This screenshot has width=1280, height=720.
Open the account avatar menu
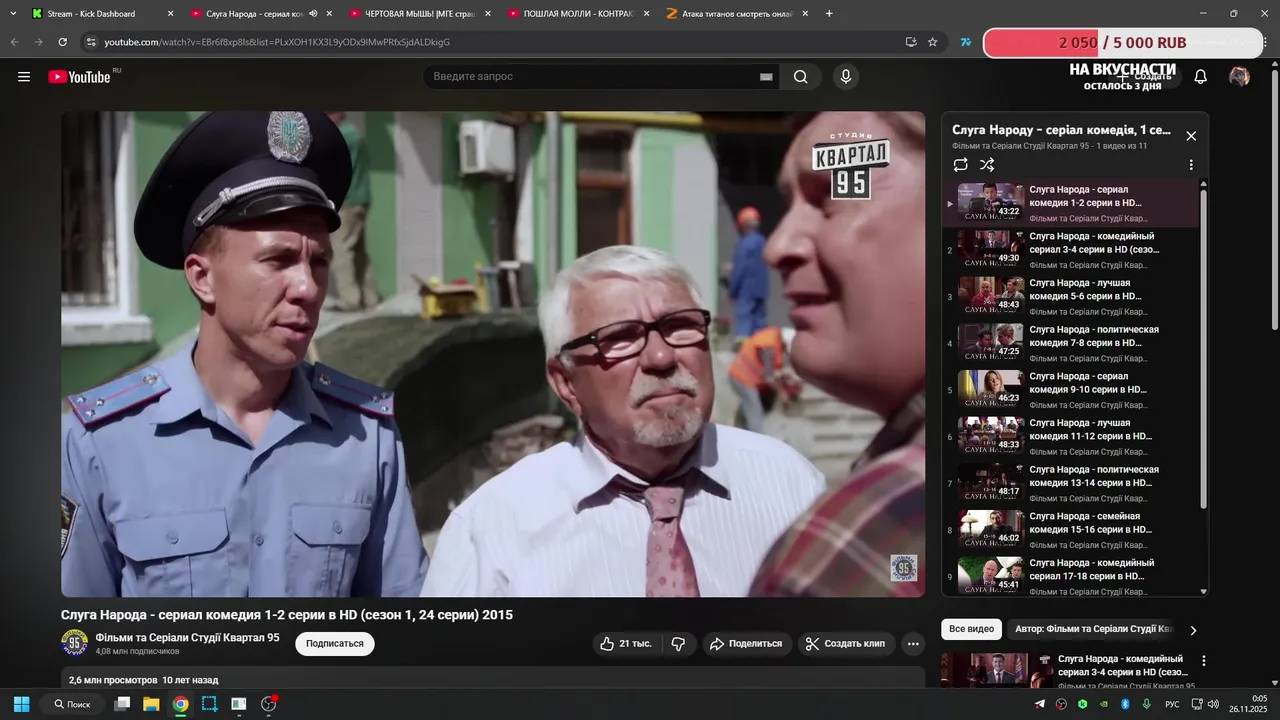tap(1239, 77)
